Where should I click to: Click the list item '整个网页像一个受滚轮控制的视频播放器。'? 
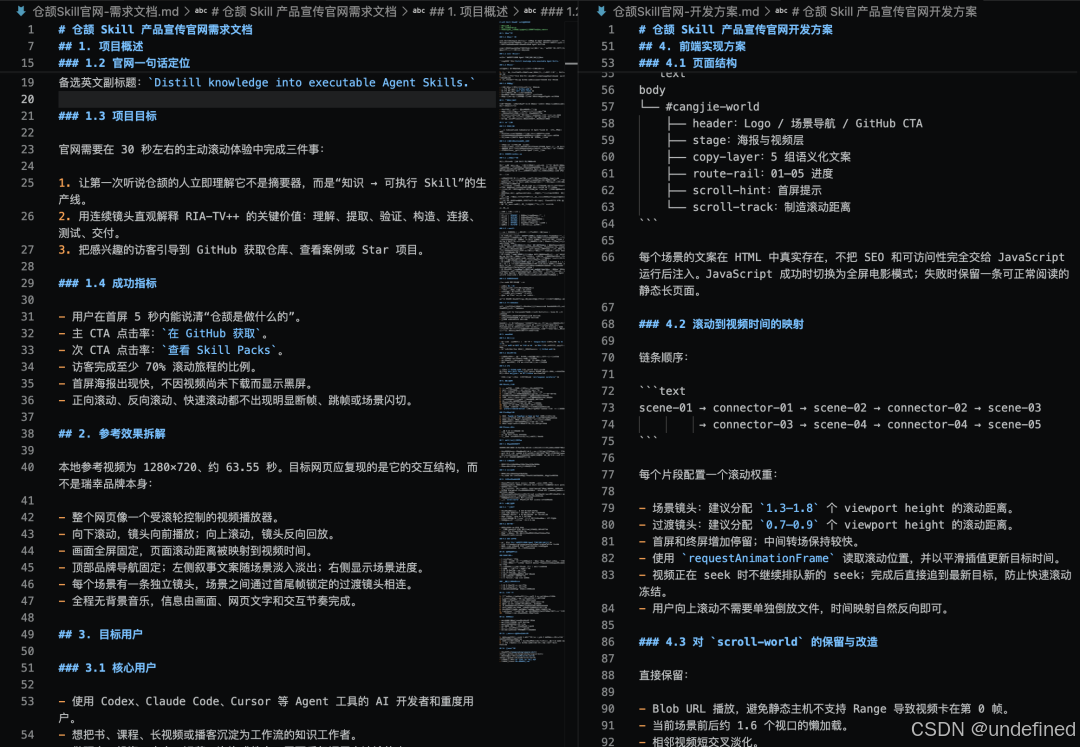pos(169,517)
